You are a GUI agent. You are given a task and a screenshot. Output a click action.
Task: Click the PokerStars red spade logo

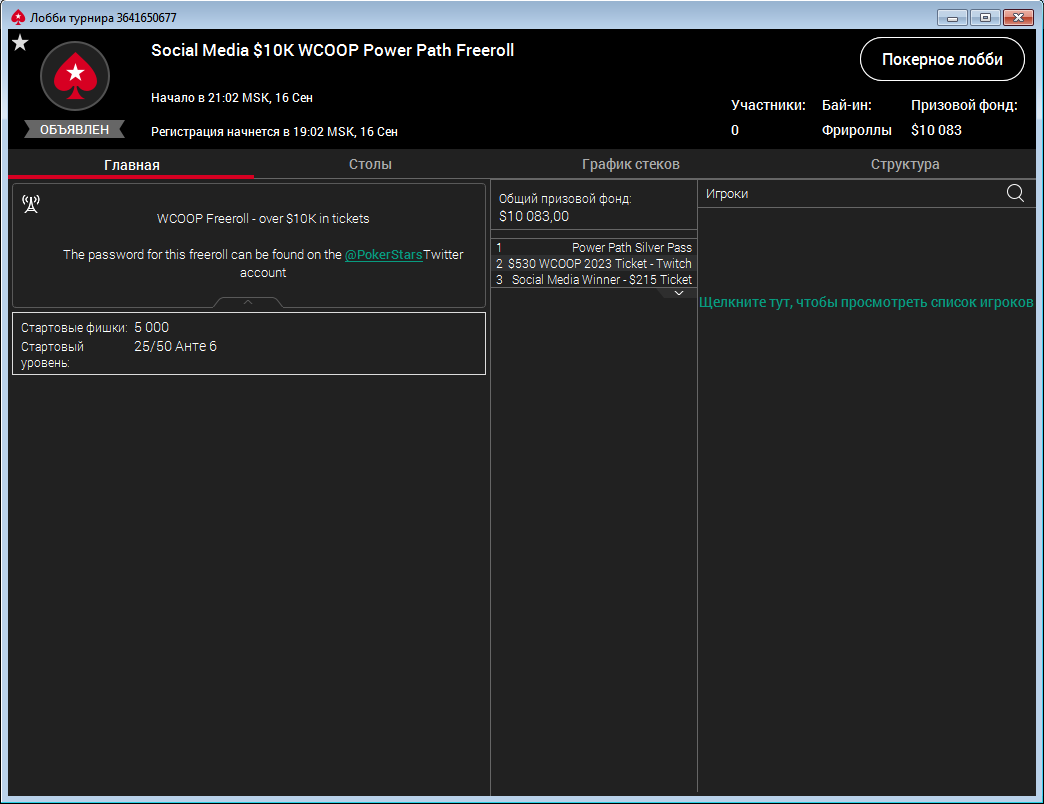(x=75, y=76)
